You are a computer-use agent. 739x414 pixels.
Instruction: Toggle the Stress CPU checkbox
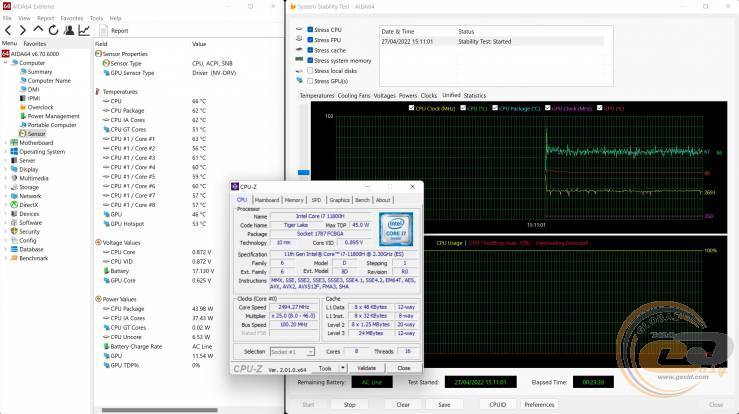(x=310, y=30)
